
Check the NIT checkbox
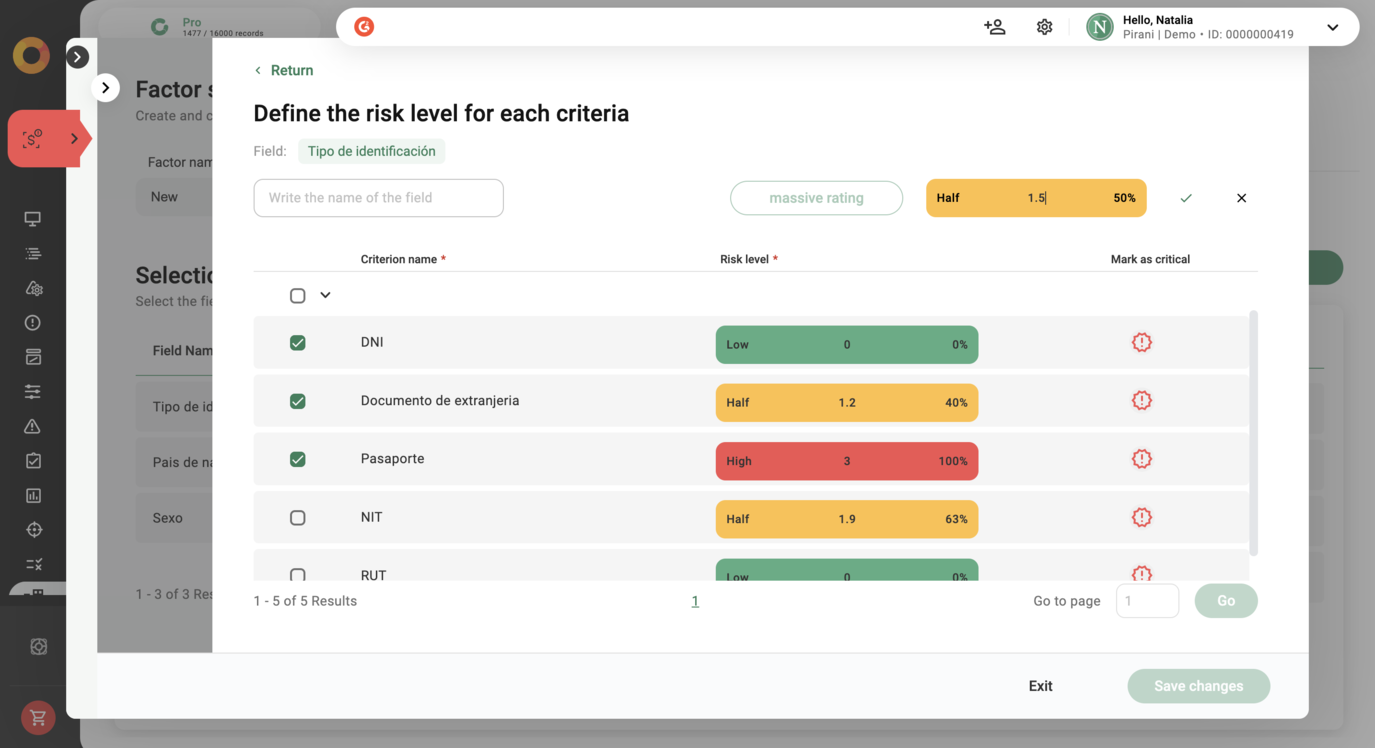click(x=298, y=518)
